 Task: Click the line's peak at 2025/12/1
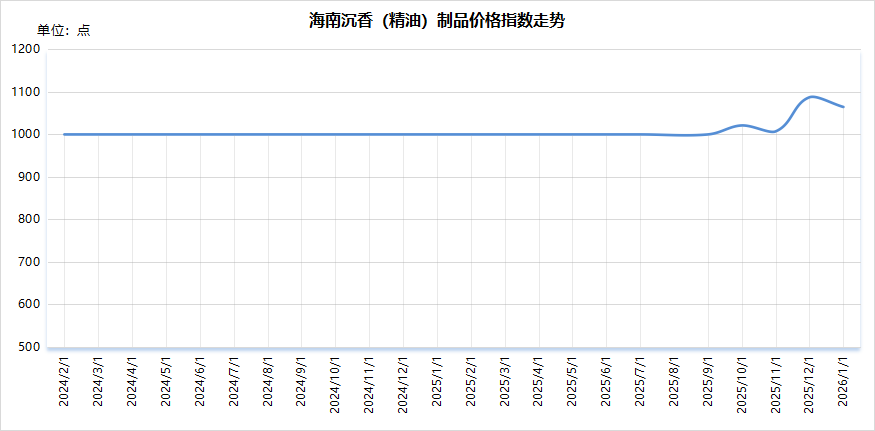(810, 97)
